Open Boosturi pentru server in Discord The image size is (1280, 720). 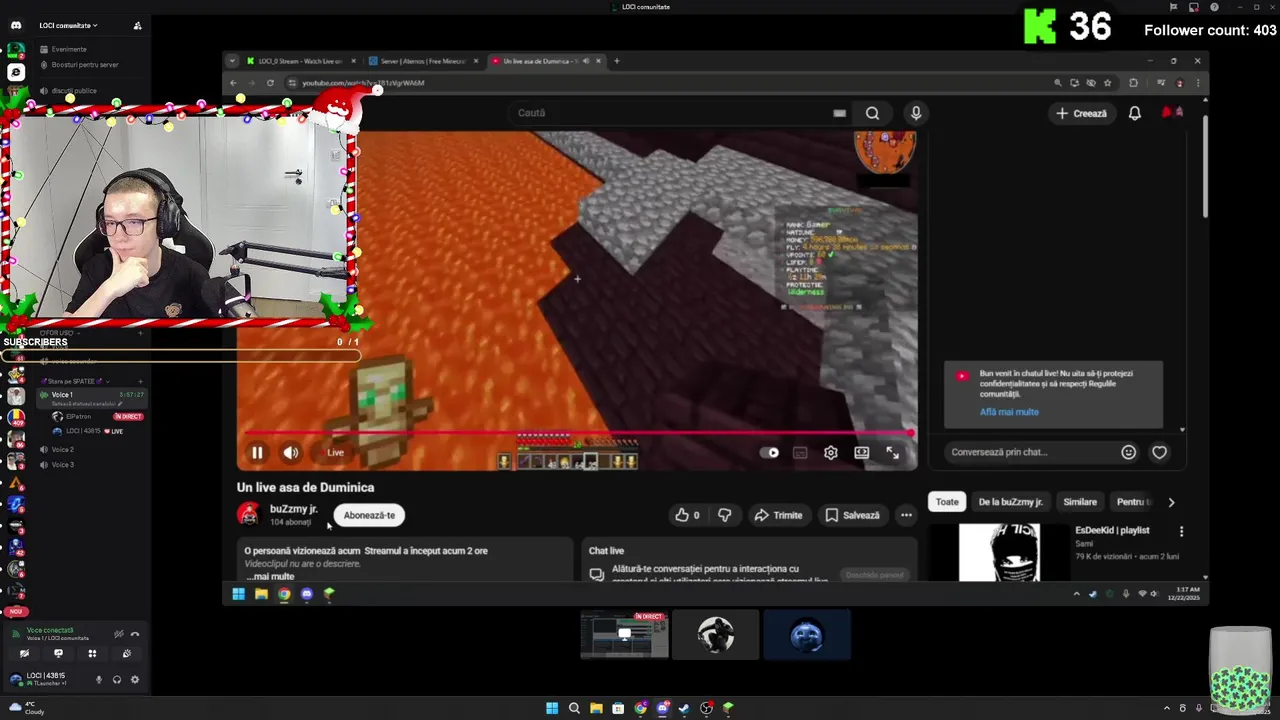click(x=95, y=65)
